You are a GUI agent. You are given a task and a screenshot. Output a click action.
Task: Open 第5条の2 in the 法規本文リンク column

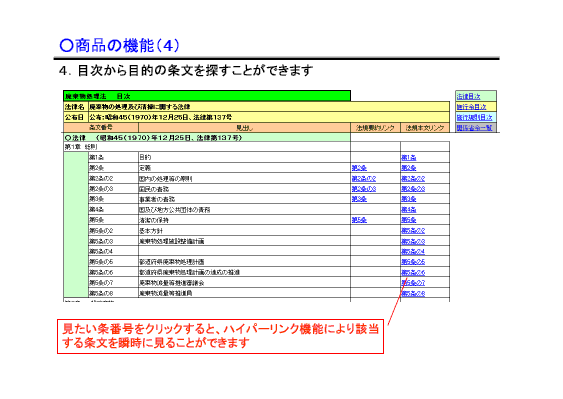pyautogui.click(x=413, y=231)
